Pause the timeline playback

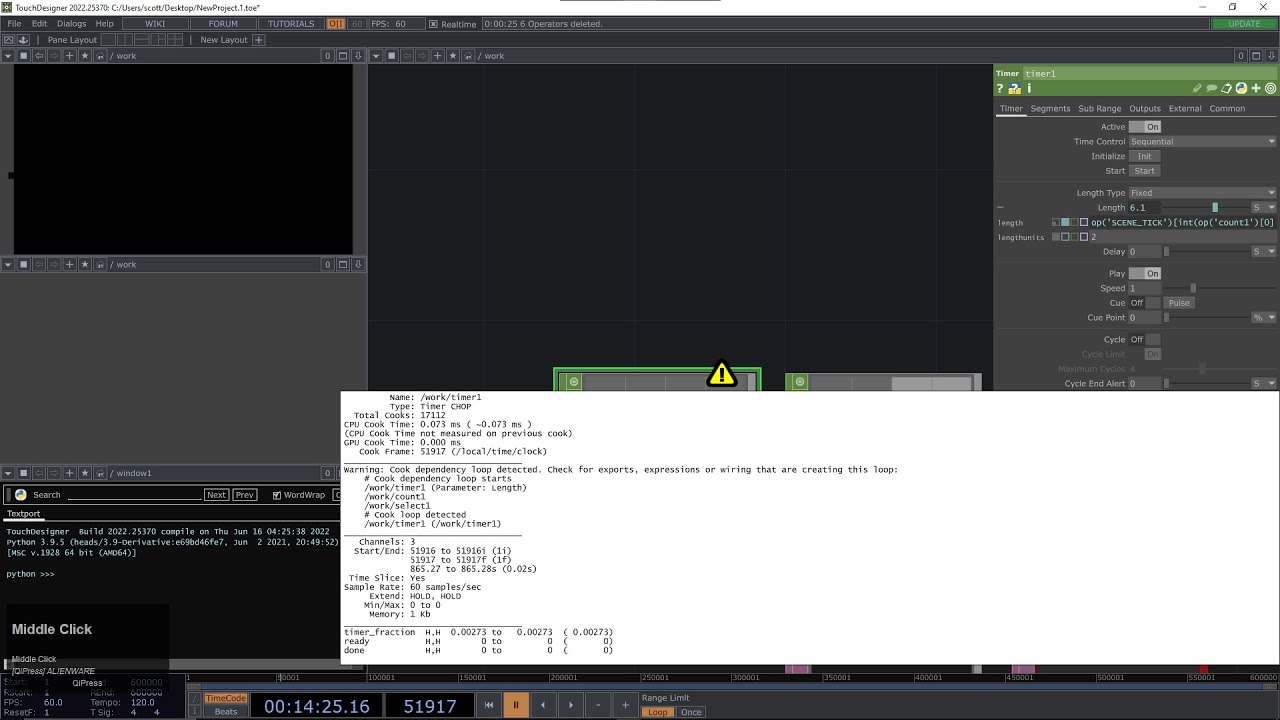point(516,705)
